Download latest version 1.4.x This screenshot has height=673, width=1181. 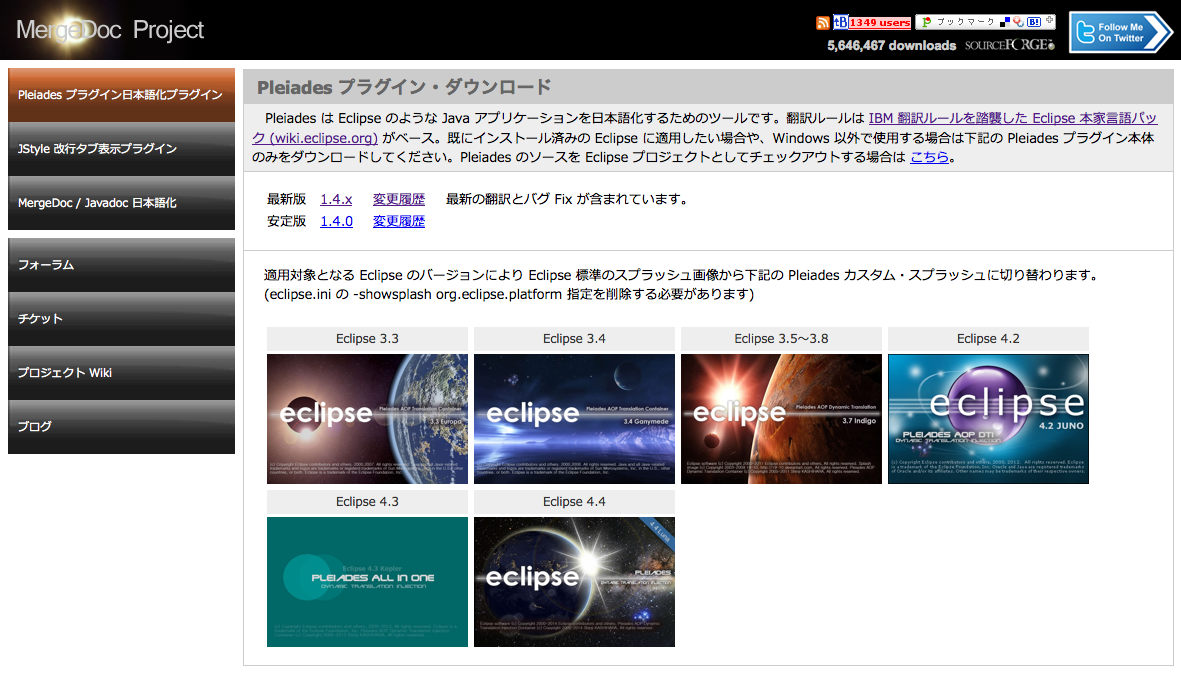336,199
